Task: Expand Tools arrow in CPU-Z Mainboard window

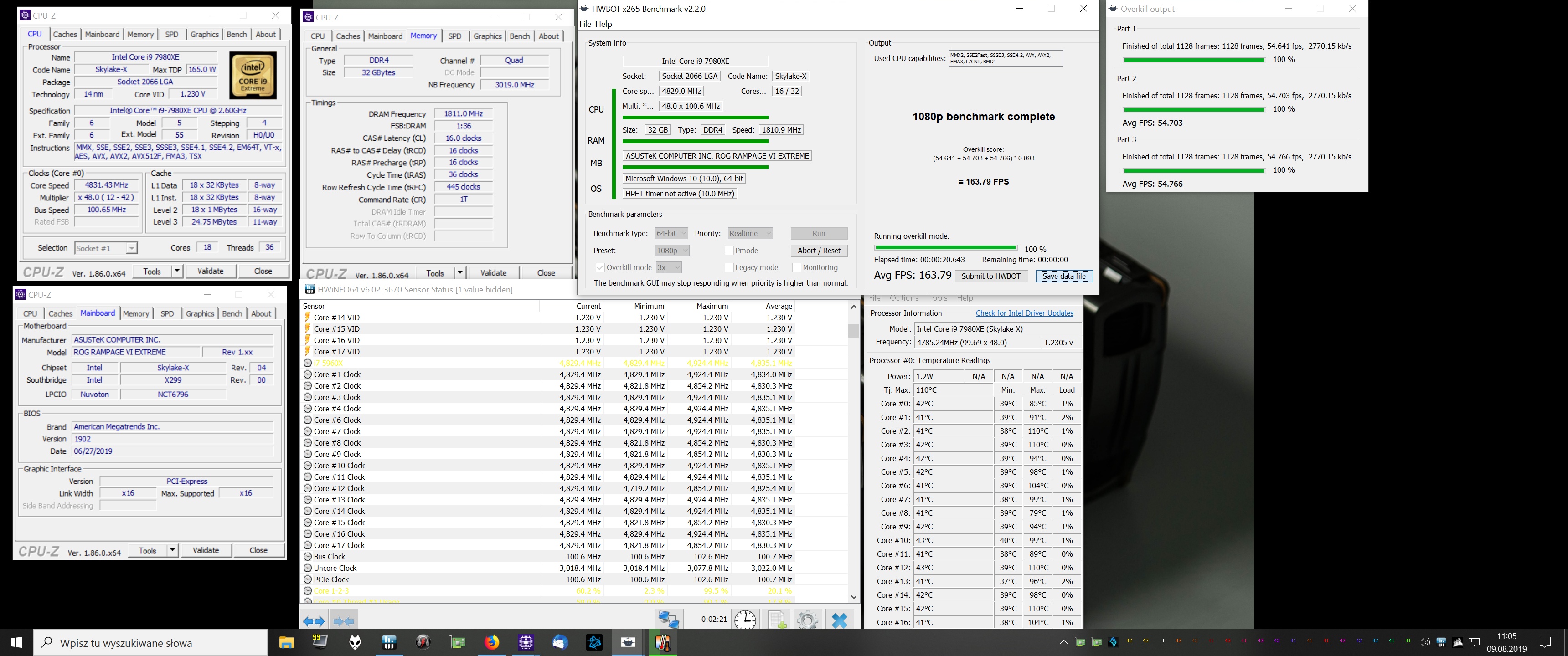Action: point(172,551)
